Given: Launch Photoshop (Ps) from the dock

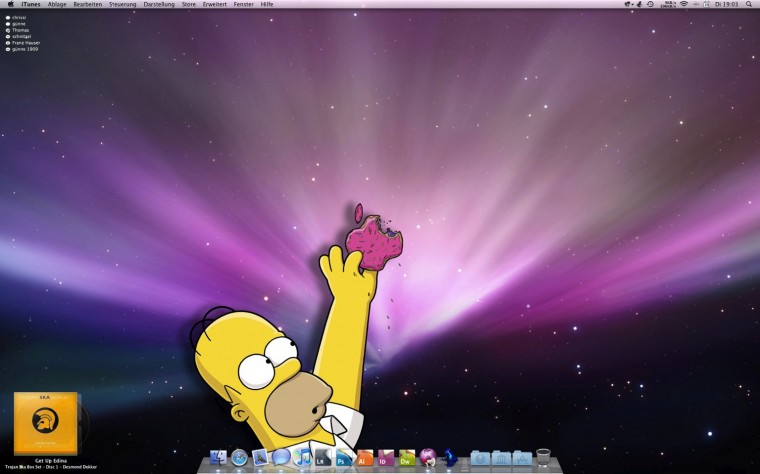Looking at the screenshot, I should tap(344, 458).
